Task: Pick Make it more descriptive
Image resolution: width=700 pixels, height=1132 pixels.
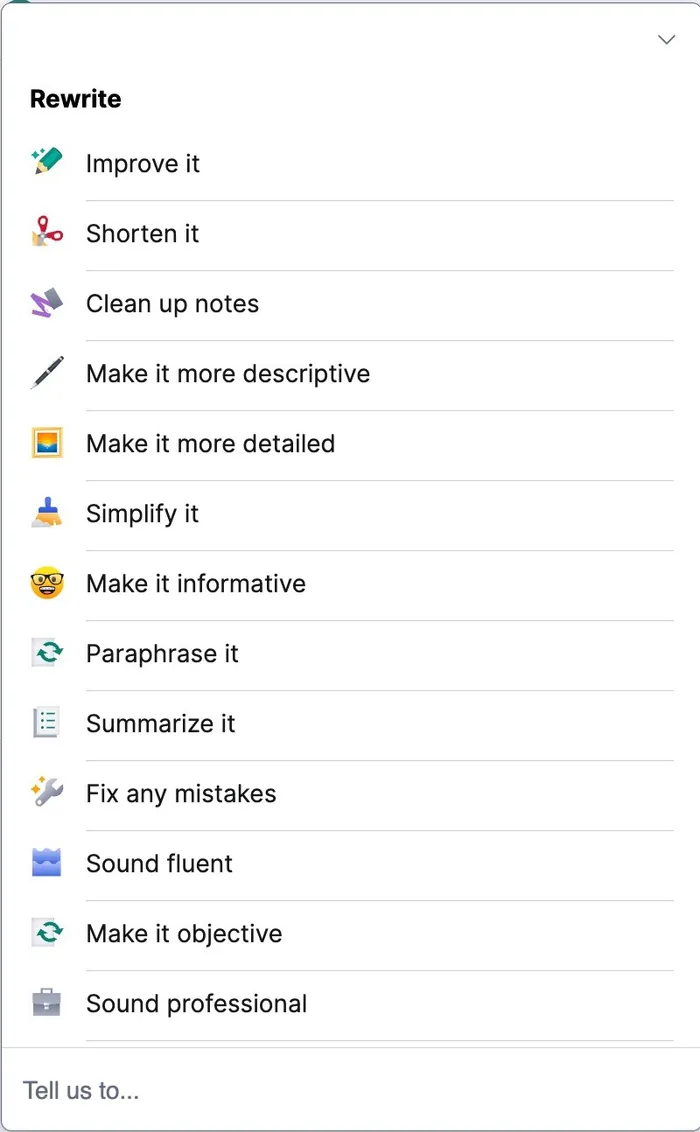Action: coord(228,374)
